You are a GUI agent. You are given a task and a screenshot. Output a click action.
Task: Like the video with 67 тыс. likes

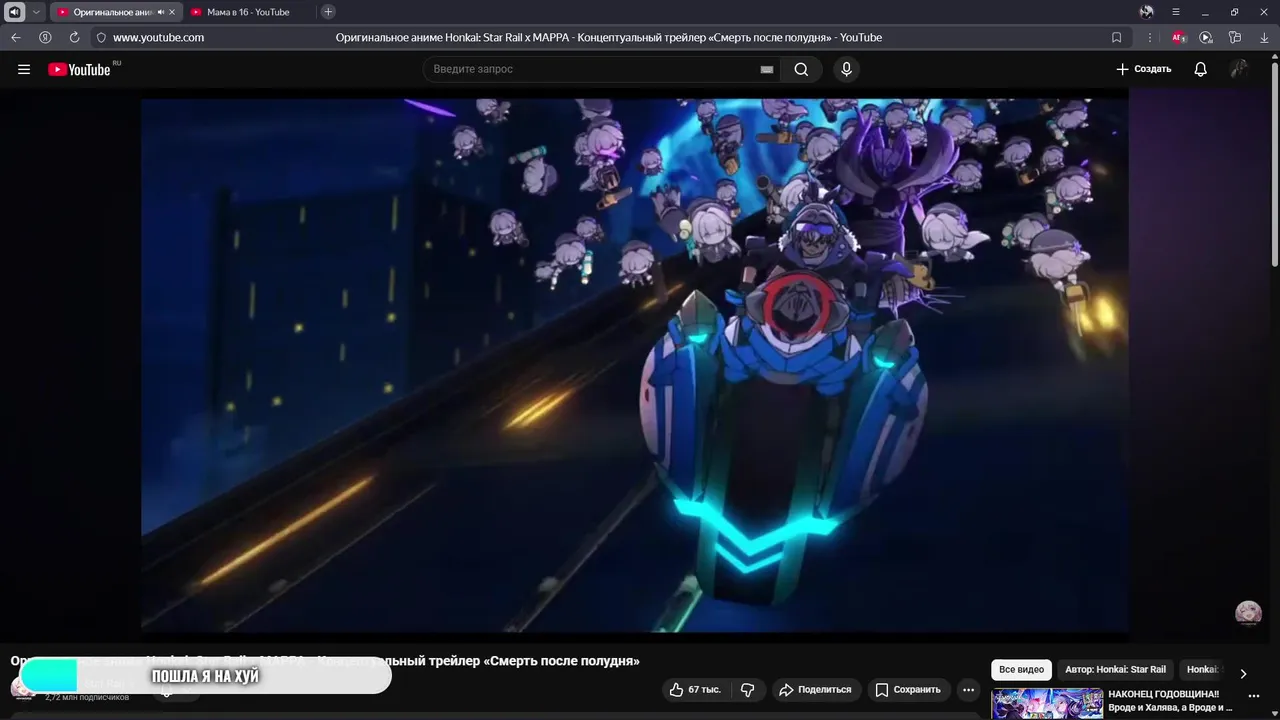[695, 690]
